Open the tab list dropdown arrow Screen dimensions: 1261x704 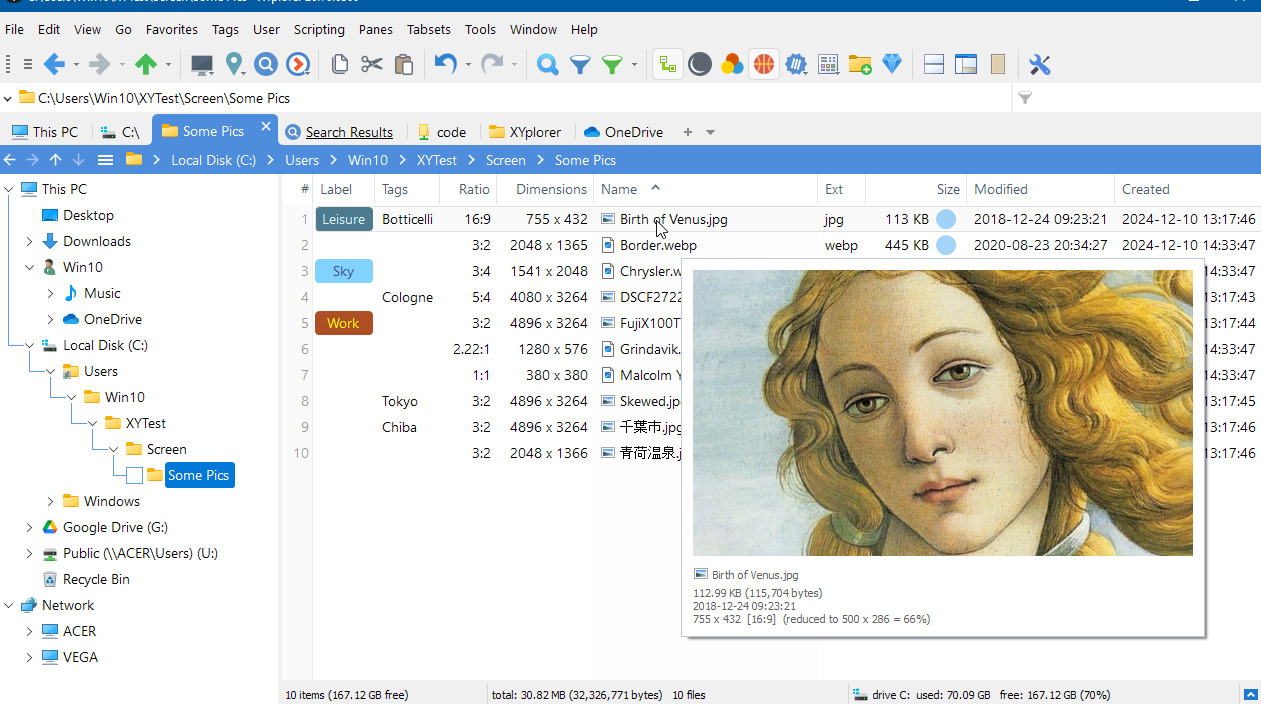coord(711,132)
